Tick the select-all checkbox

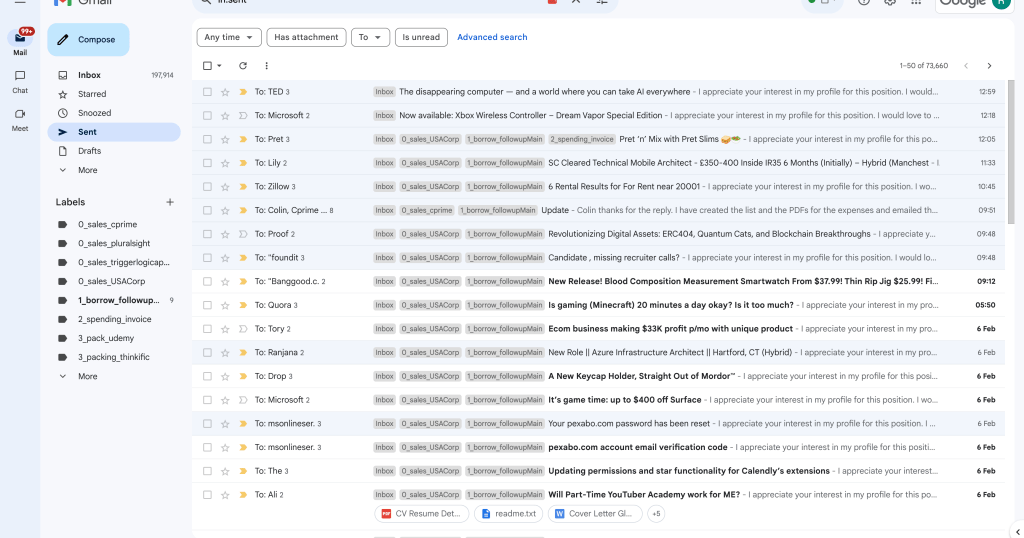coord(207,66)
